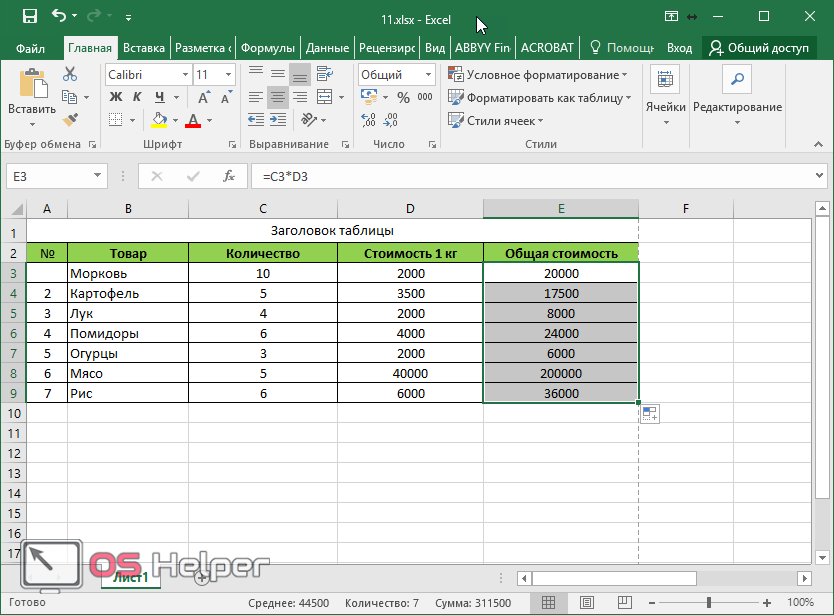Click the Save icon in title bar
The height and width of the screenshot is (615, 834).
[29, 16]
